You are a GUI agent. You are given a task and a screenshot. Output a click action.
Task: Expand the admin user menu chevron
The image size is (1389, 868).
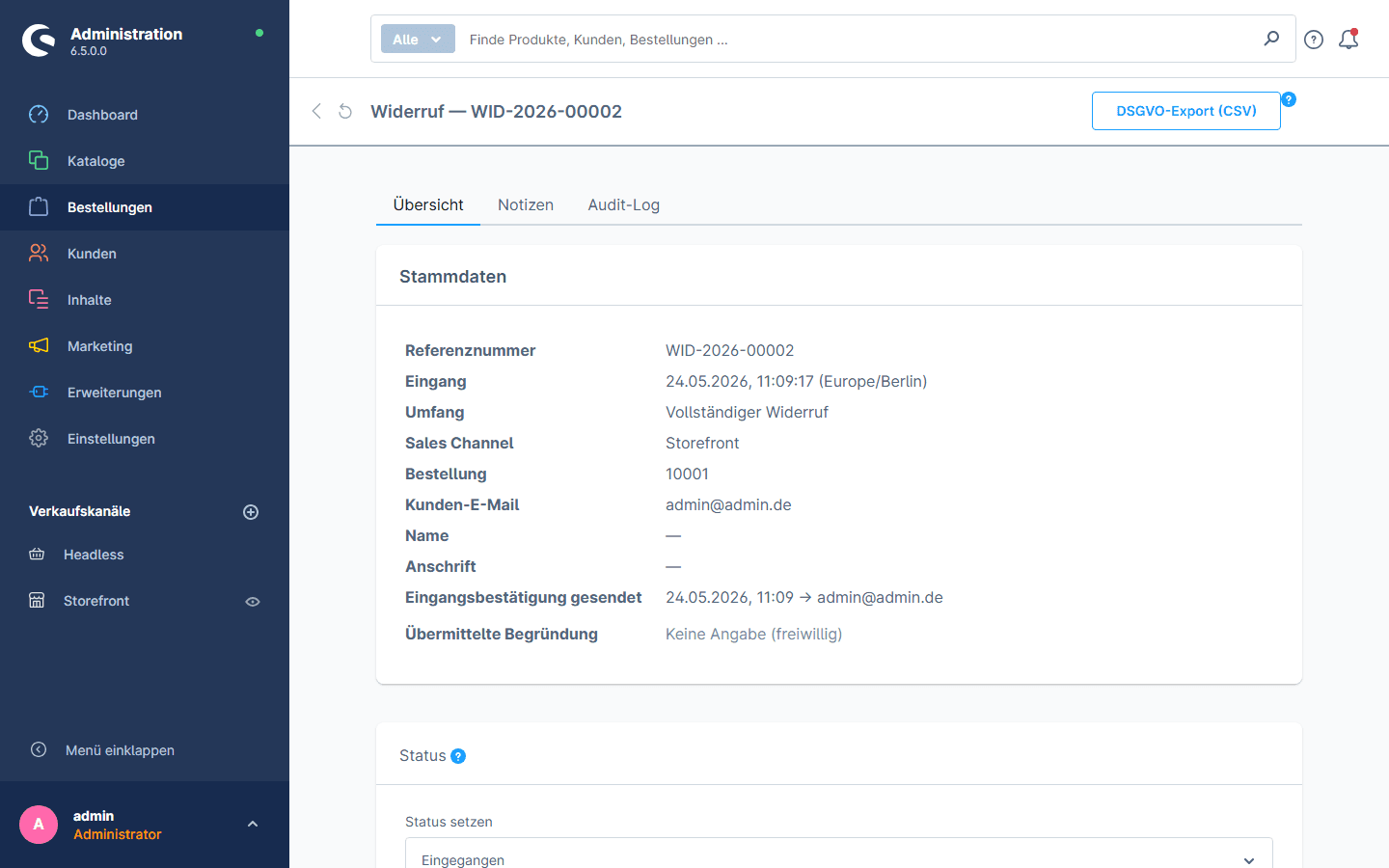(253, 825)
